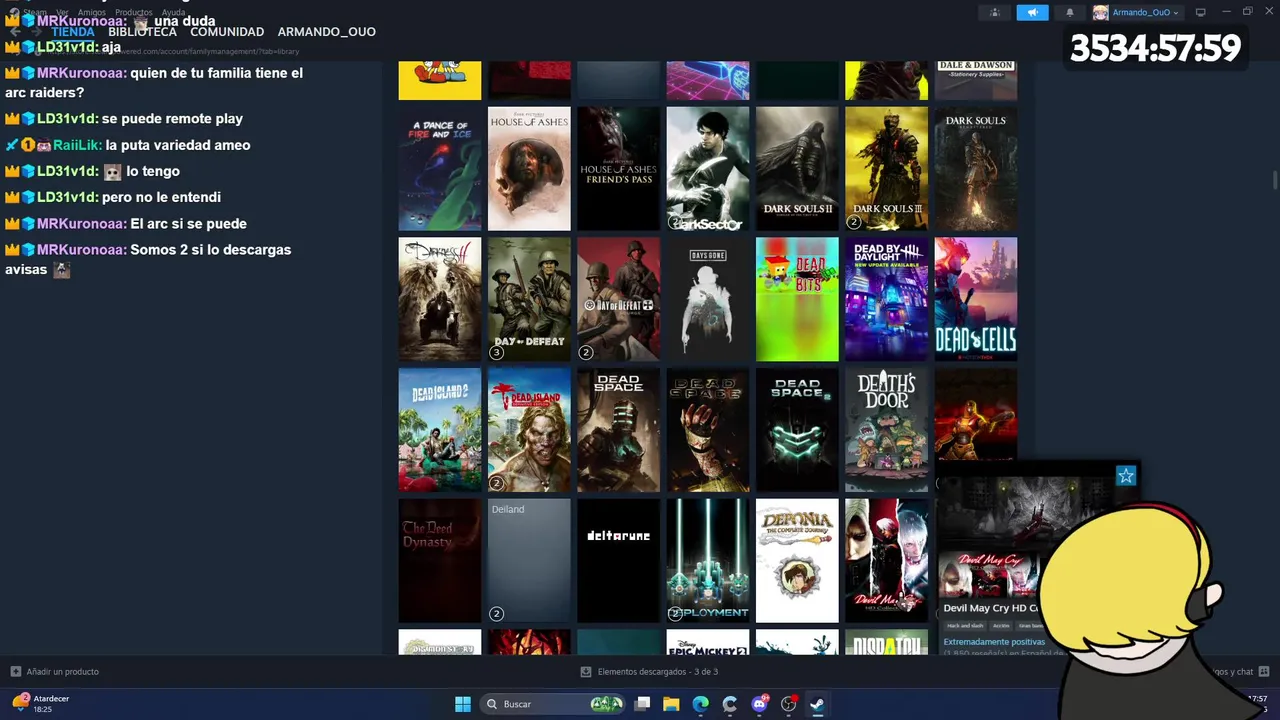Open Microsoft Edge from the taskbar

pos(701,704)
